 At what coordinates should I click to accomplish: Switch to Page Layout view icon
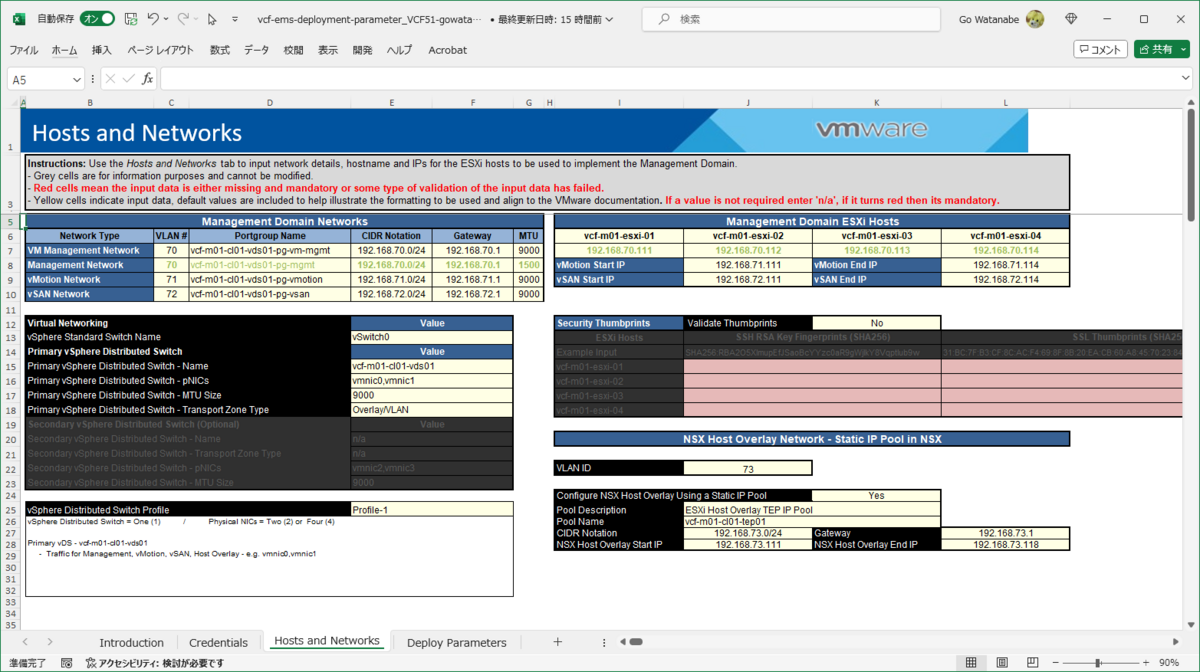(x=1002, y=663)
